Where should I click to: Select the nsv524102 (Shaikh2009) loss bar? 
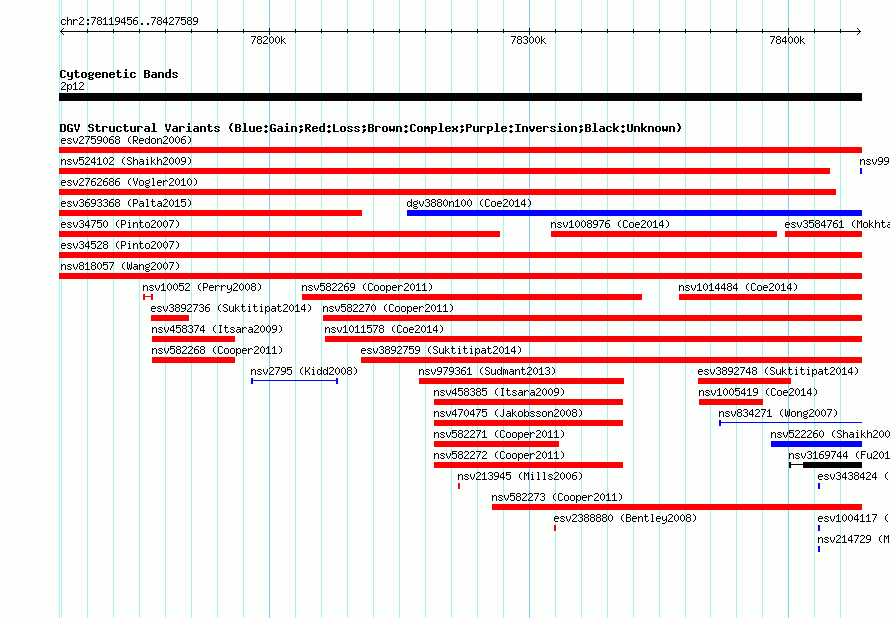[444, 171]
